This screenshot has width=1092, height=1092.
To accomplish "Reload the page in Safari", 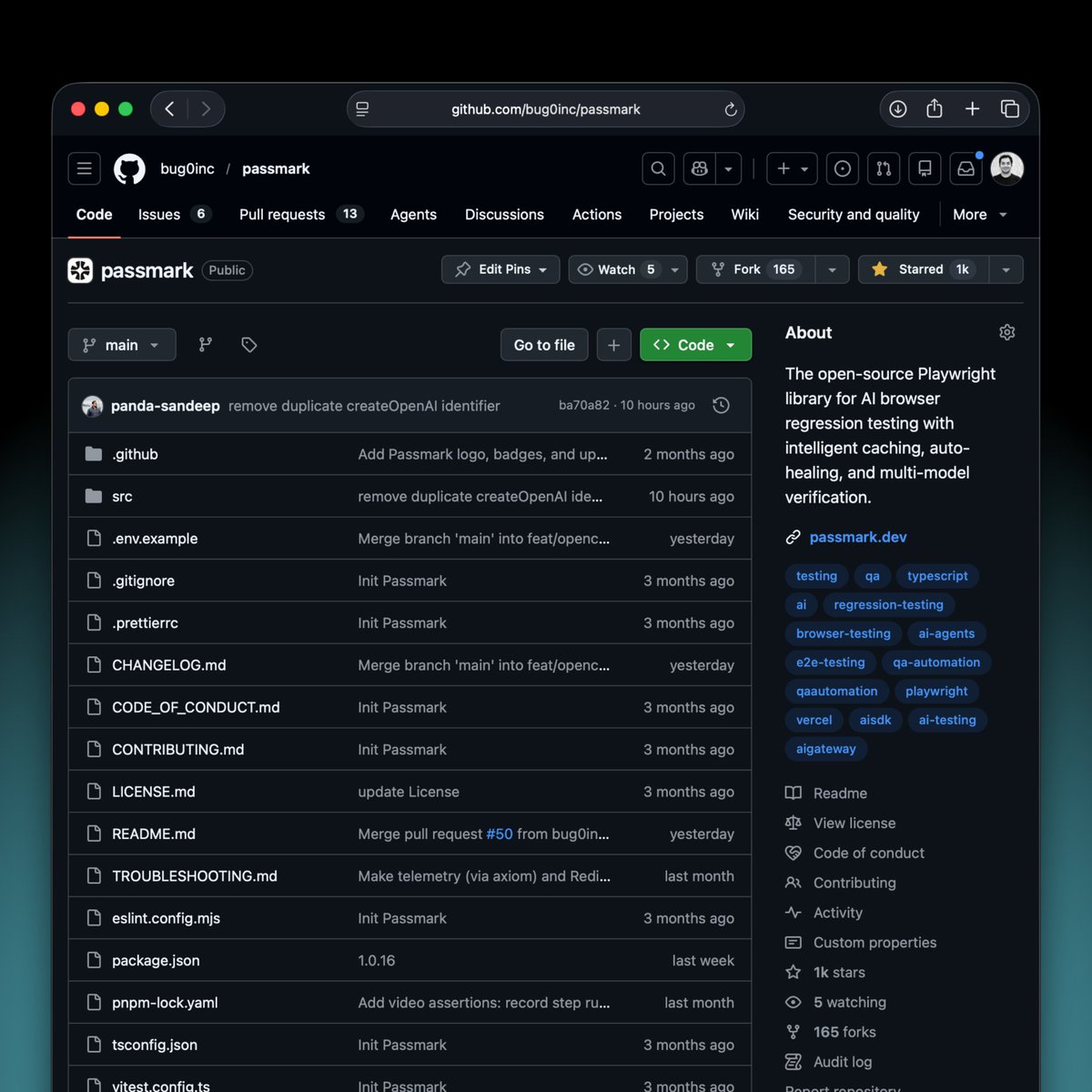I will pyautogui.click(x=730, y=109).
